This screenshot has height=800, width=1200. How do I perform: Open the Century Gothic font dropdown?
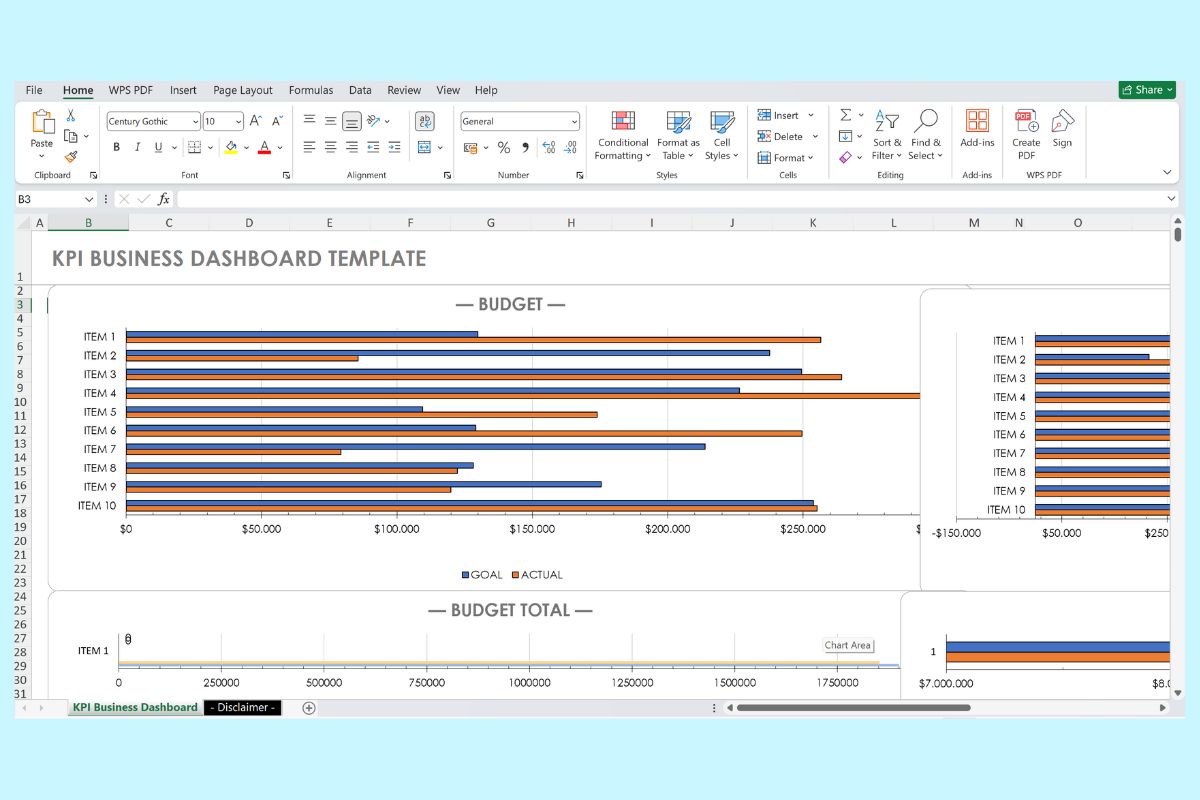point(194,122)
